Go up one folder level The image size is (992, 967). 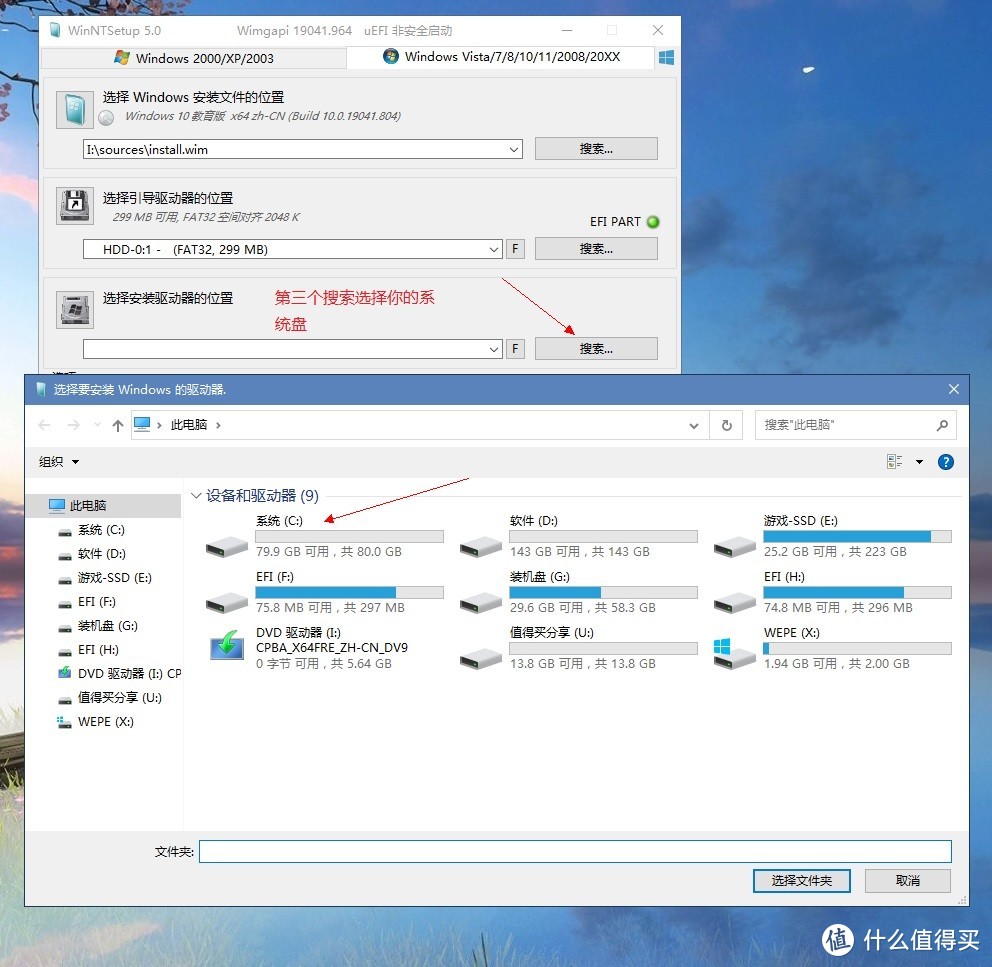pos(118,425)
